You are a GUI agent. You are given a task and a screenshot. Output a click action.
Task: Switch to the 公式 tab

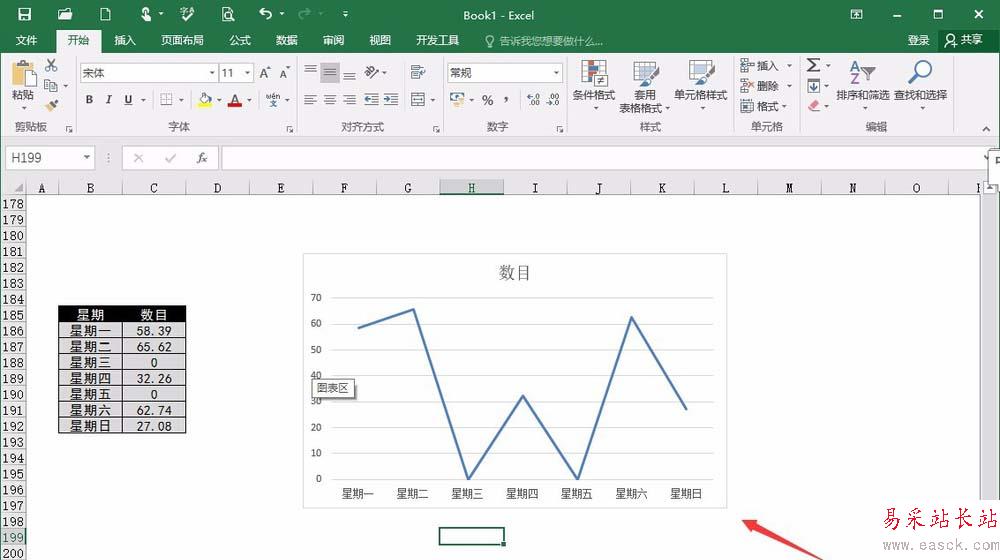coord(240,40)
